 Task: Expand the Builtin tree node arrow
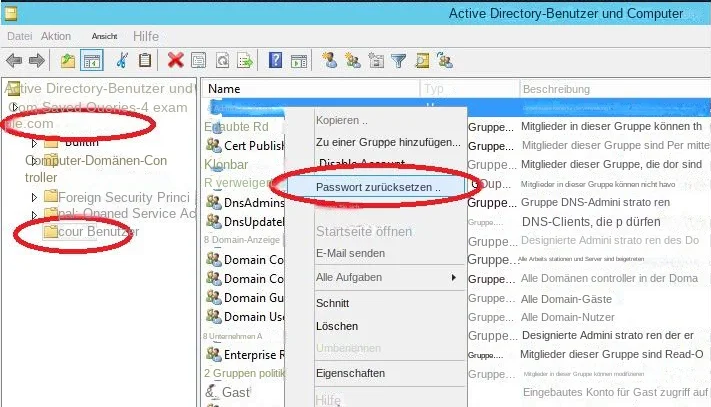point(34,143)
